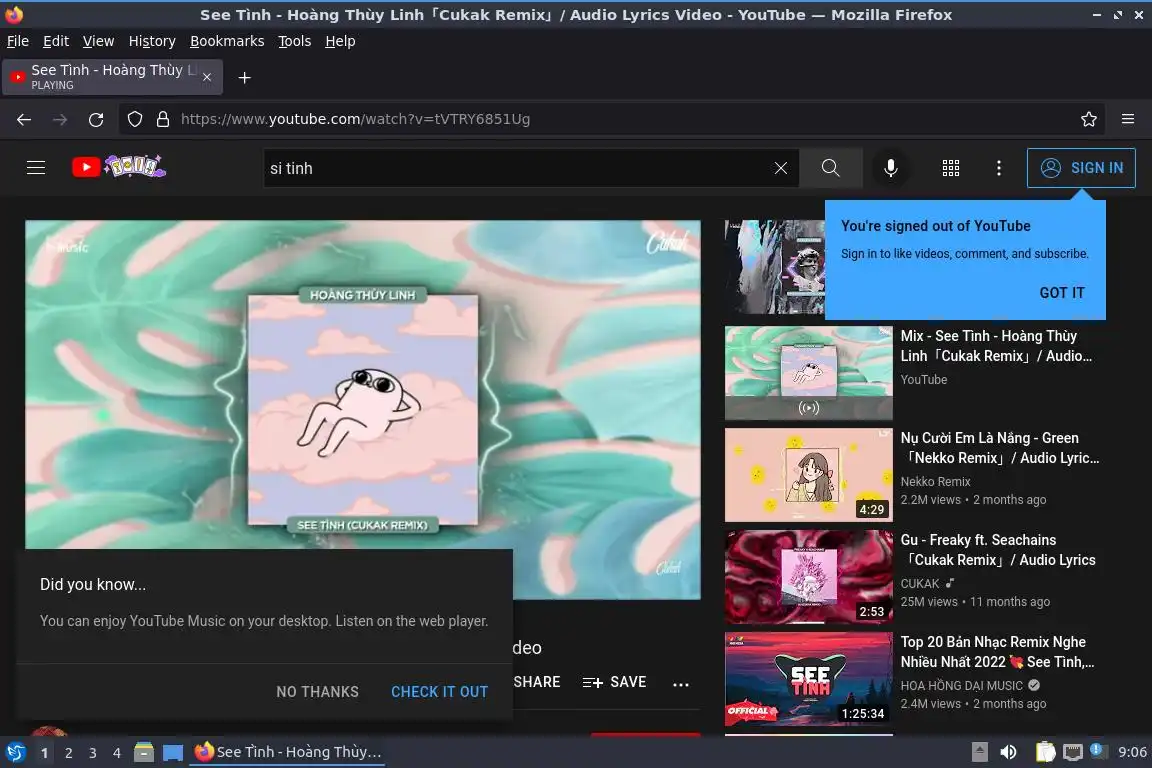Open Top 20 Bản Nhạc Remix title
Viewport: 1152px width, 768px height.
[x=998, y=652]
